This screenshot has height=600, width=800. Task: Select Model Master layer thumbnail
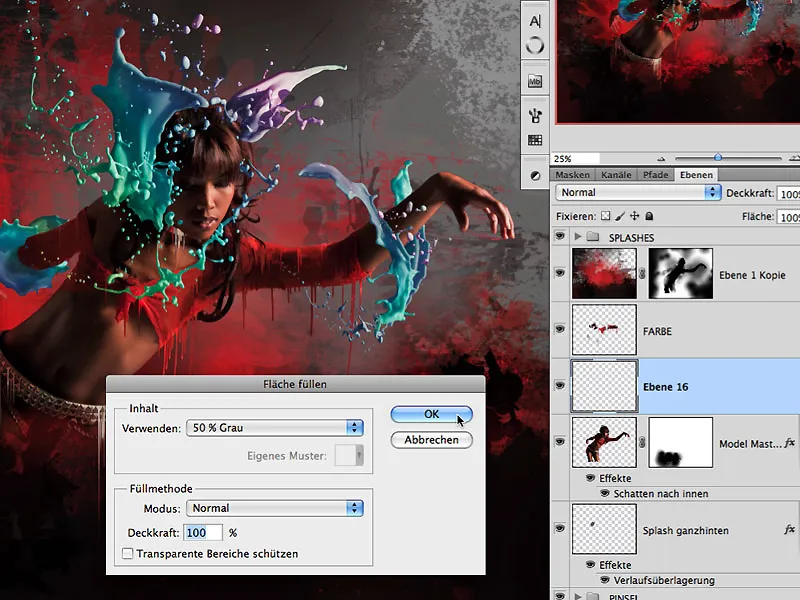pyautogui.click(x=605, y=442)
